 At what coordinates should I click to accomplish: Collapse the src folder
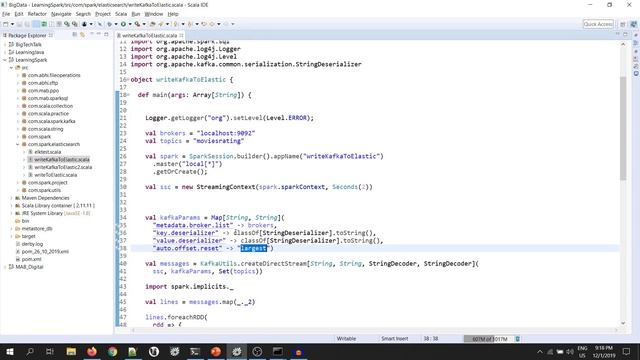(11, 68)
